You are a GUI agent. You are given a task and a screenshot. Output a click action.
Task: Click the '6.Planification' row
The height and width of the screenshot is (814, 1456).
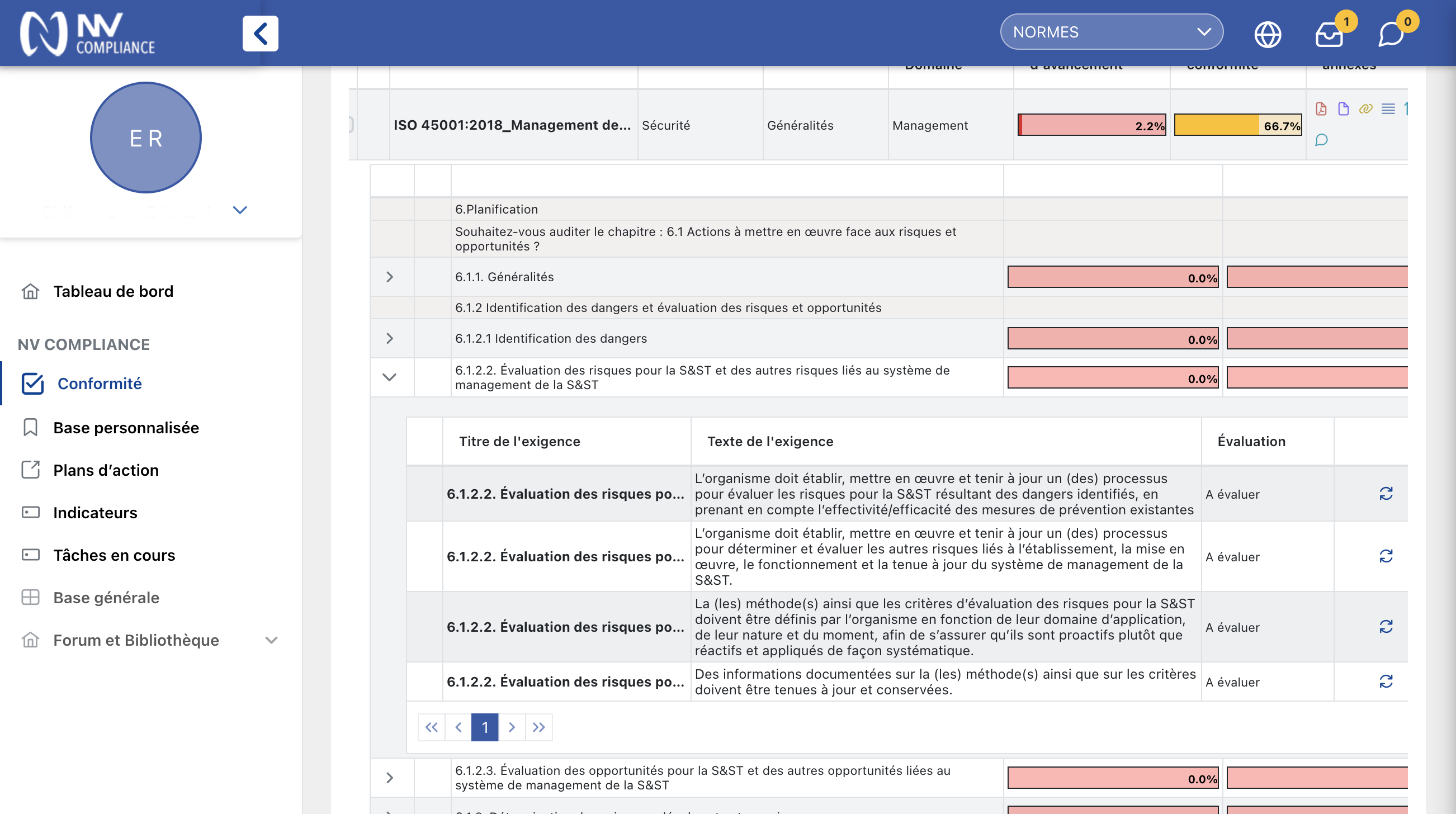pos(888,209)
